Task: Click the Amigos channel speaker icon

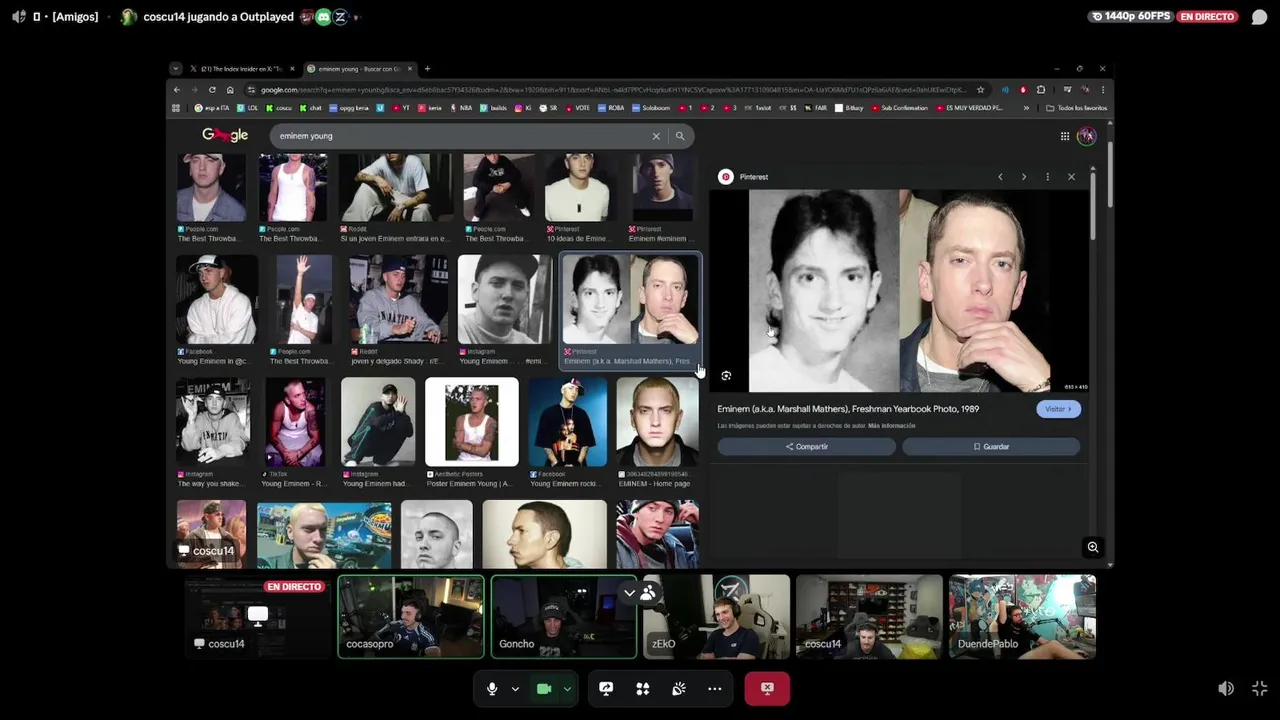Action: pyautogui.click(x=18, y=17)
